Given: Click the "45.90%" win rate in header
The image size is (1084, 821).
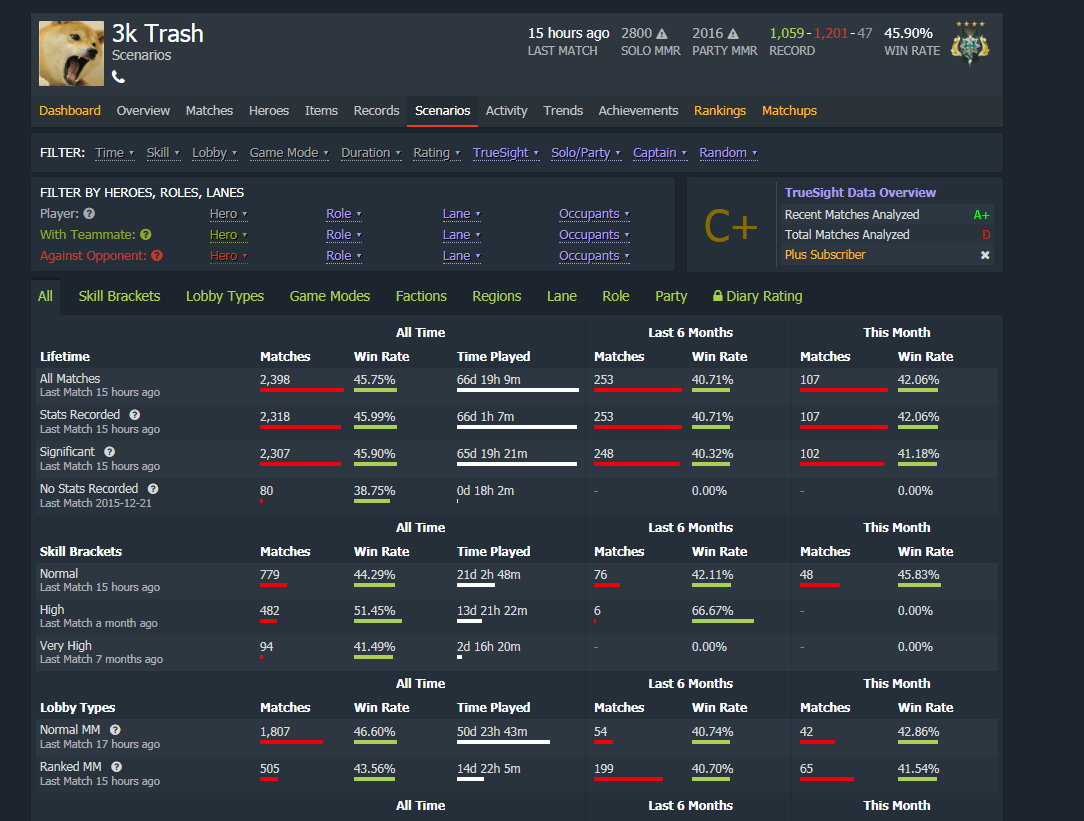Looking at the screenshot, I should click(x=908, y=33).
